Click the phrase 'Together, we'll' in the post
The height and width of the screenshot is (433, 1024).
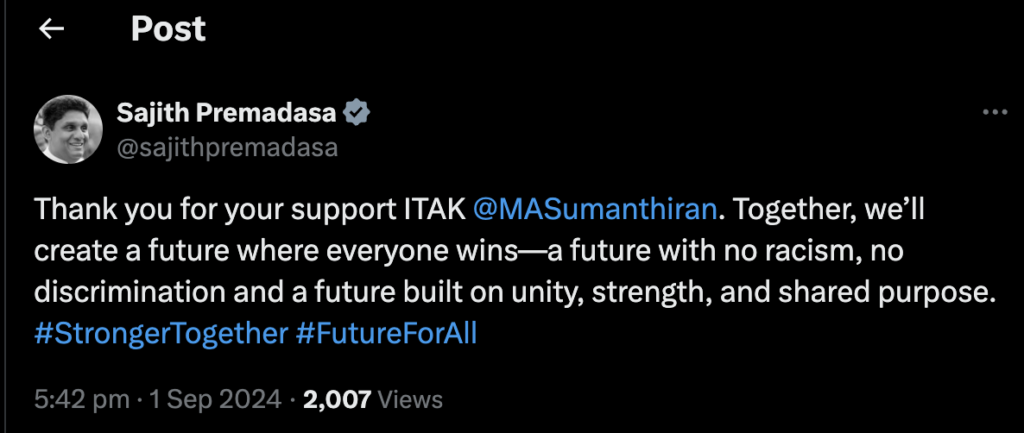point(829,211)
